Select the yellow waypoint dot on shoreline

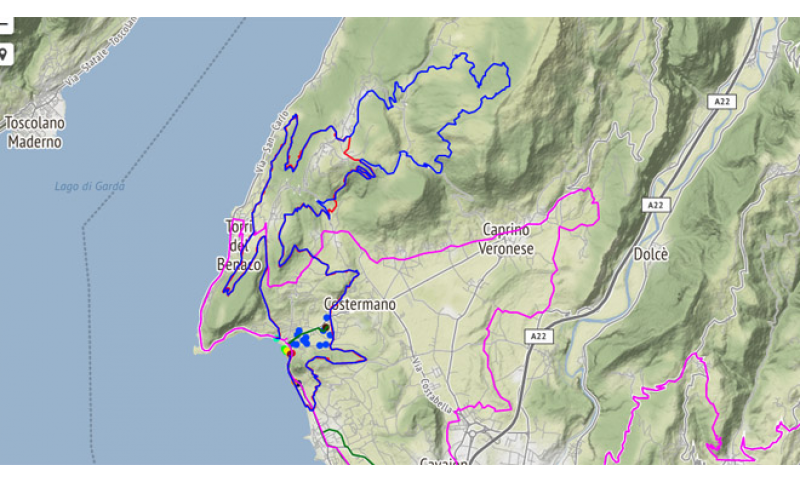tap(285, 349)
